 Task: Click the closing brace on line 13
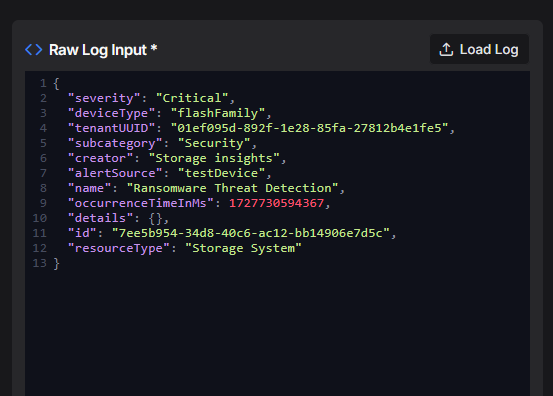56,263
